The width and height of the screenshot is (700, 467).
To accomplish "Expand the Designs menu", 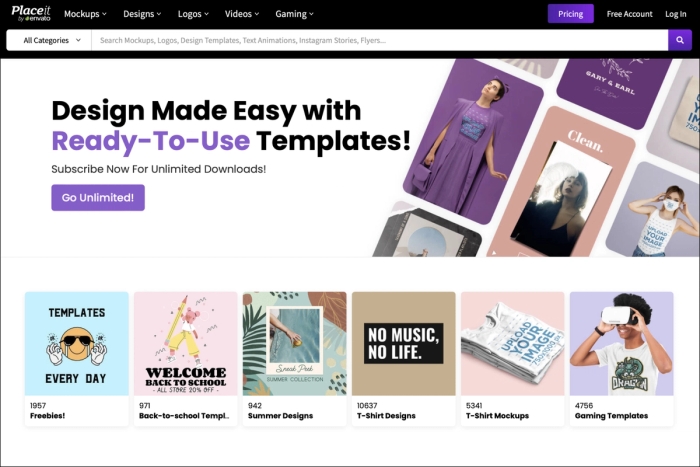I will (x=142, y=14).
